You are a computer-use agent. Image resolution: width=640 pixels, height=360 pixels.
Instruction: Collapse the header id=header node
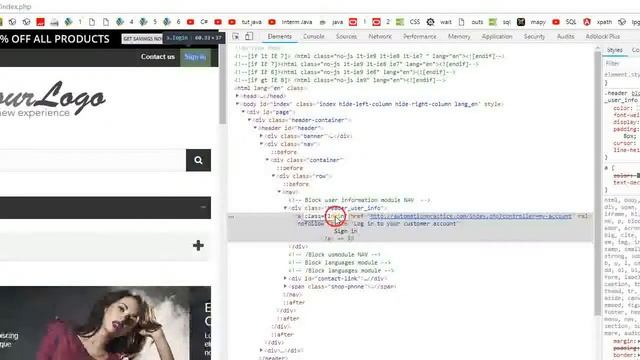tap(255, 128)
